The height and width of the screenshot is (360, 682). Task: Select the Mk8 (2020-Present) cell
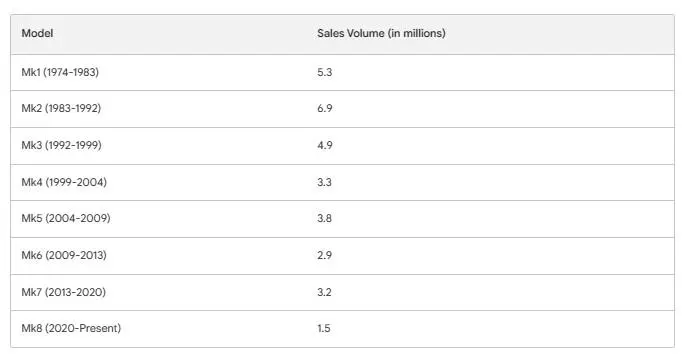coord(158,329)
